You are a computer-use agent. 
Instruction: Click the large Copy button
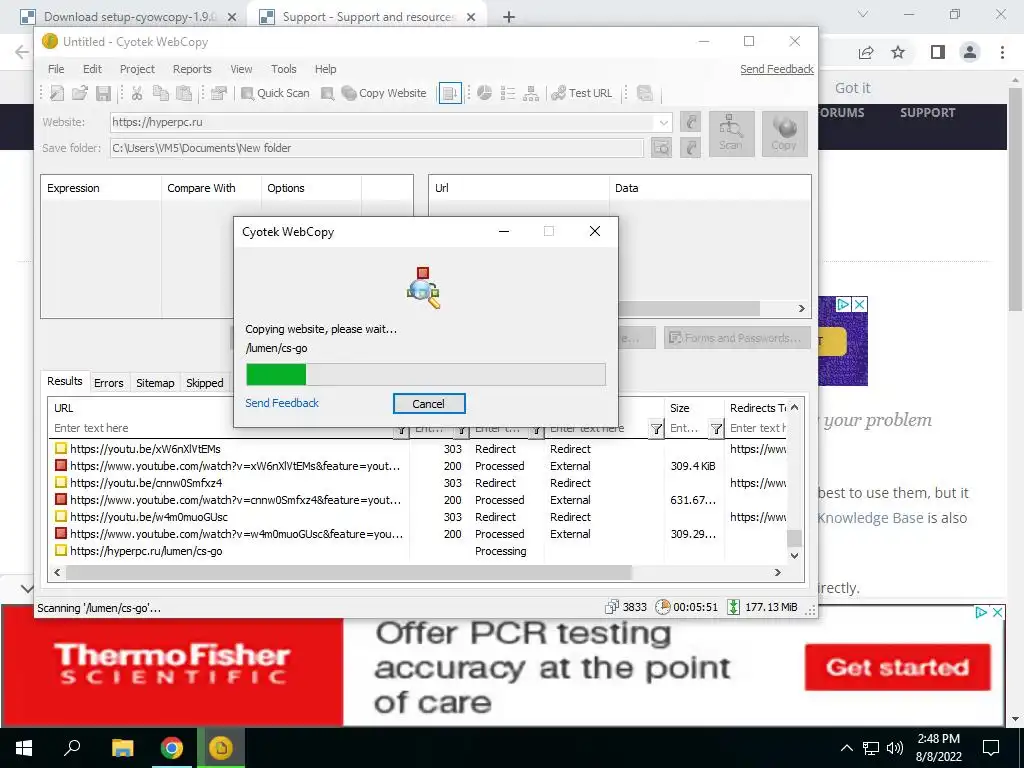[x=784, y=133]
